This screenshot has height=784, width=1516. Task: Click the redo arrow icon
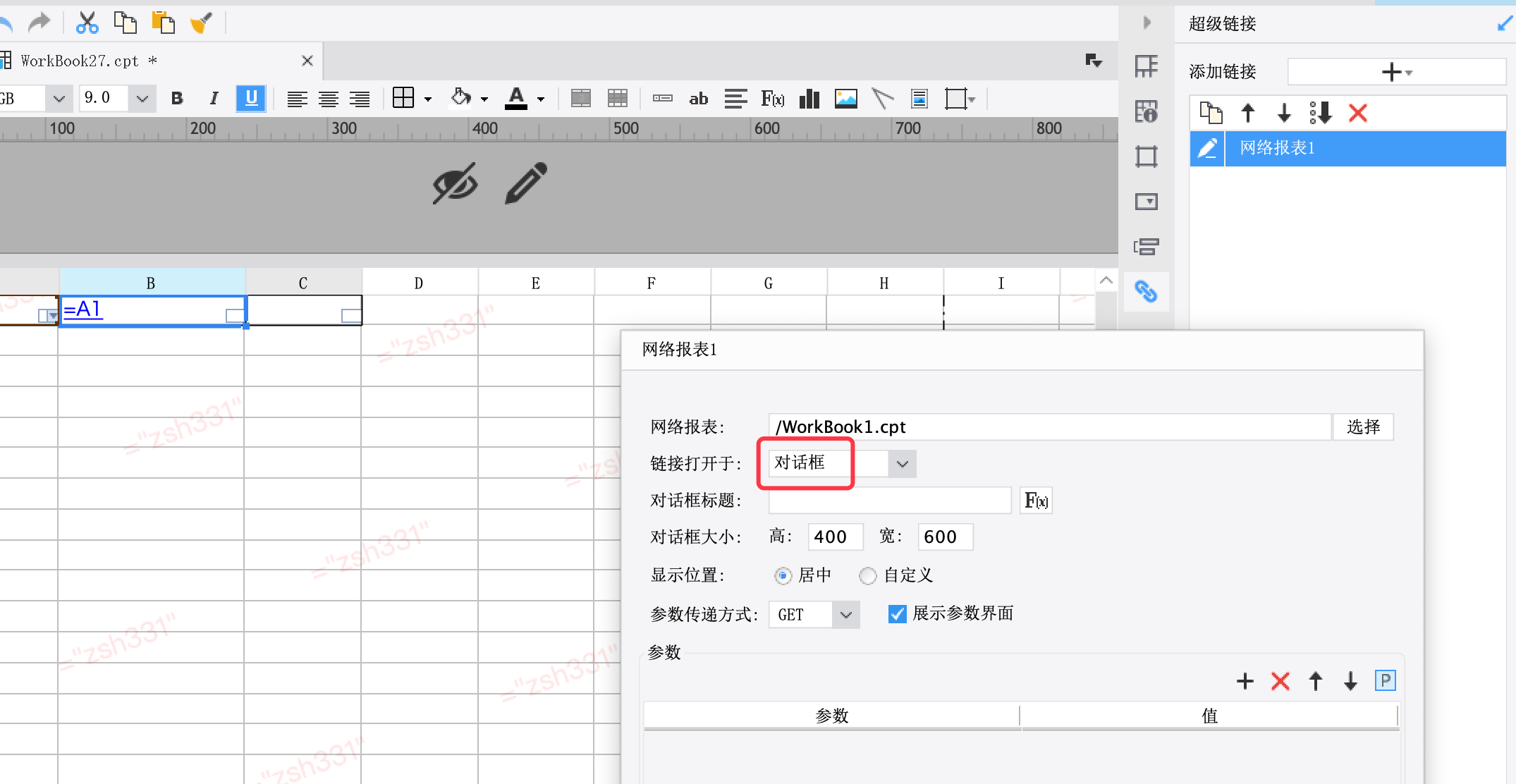click(39, 23)
